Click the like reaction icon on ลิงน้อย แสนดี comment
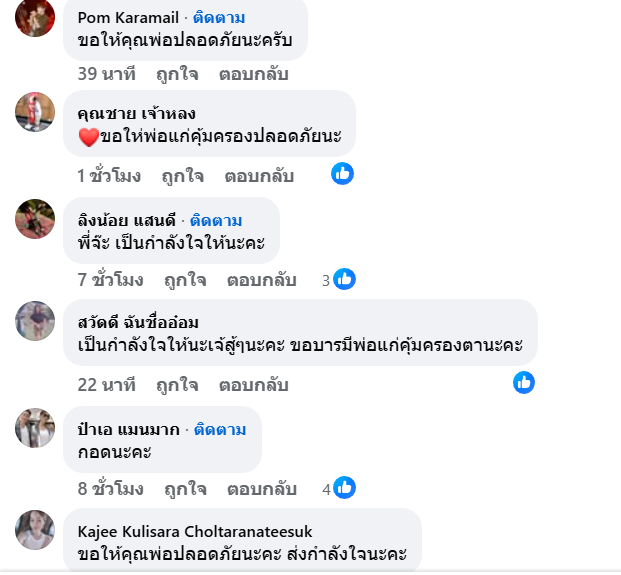 pyautogui.click(x=344, y=280)
